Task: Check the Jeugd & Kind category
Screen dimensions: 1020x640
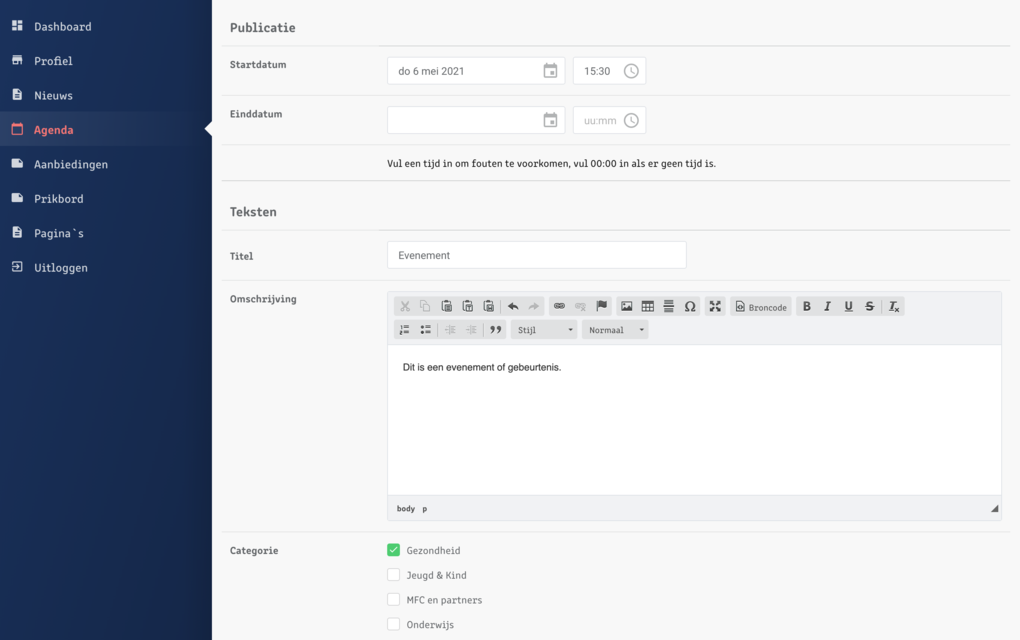Action: tap(394, 575)
